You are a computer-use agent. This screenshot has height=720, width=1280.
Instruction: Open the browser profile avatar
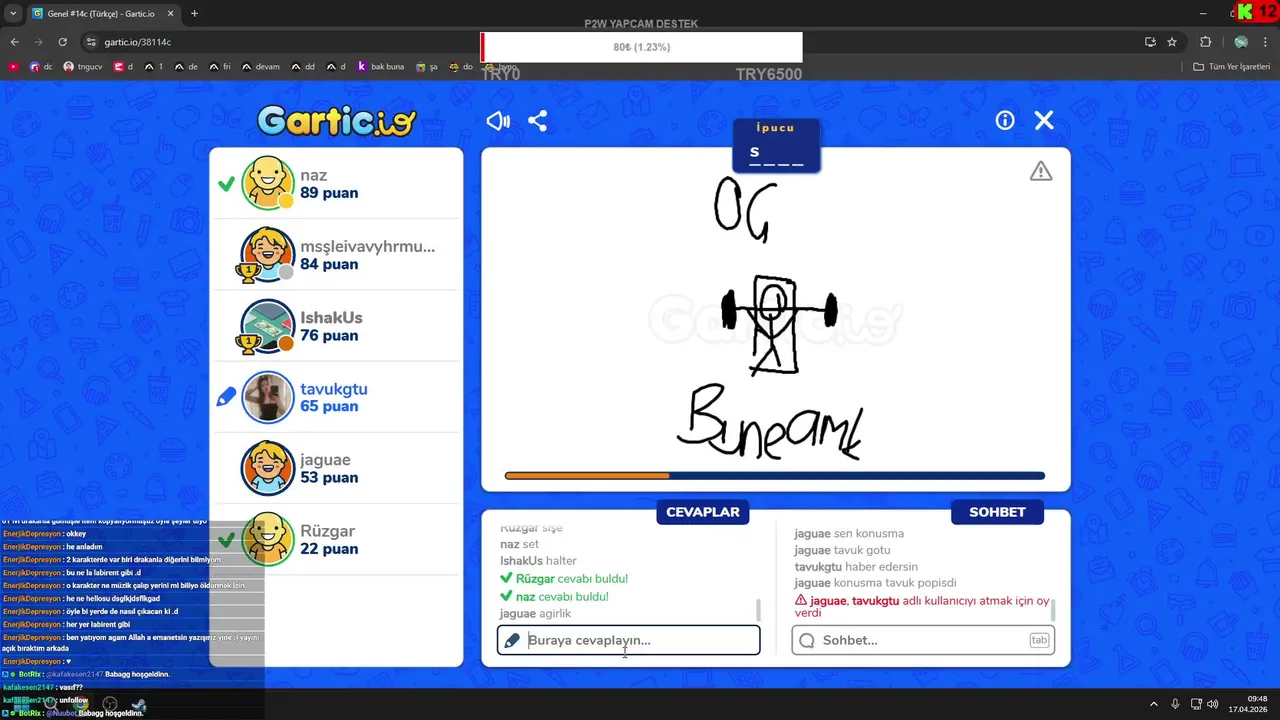coord(1241,42)
